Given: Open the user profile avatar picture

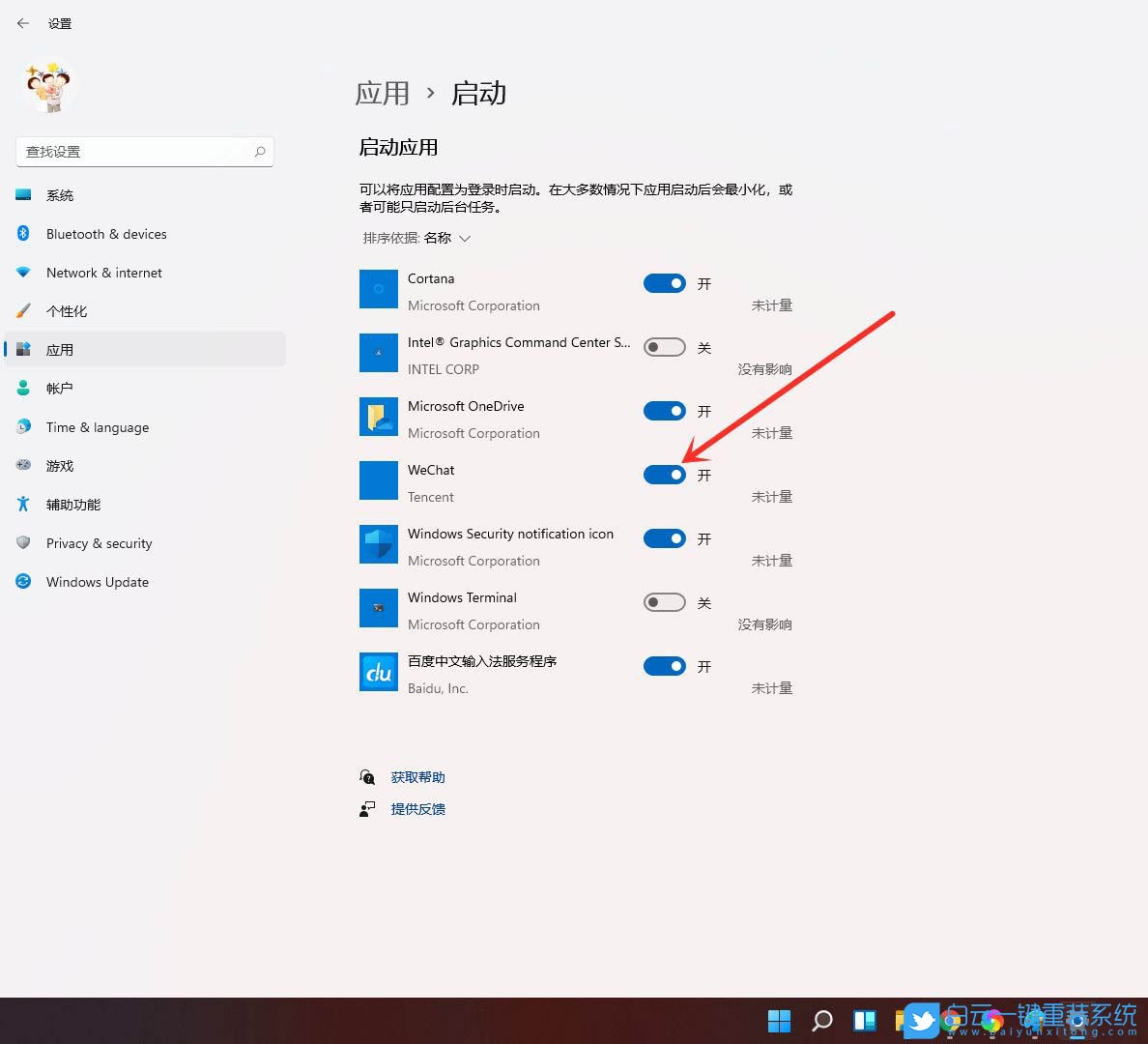Looking at the screenshot, I should (48, 87).
